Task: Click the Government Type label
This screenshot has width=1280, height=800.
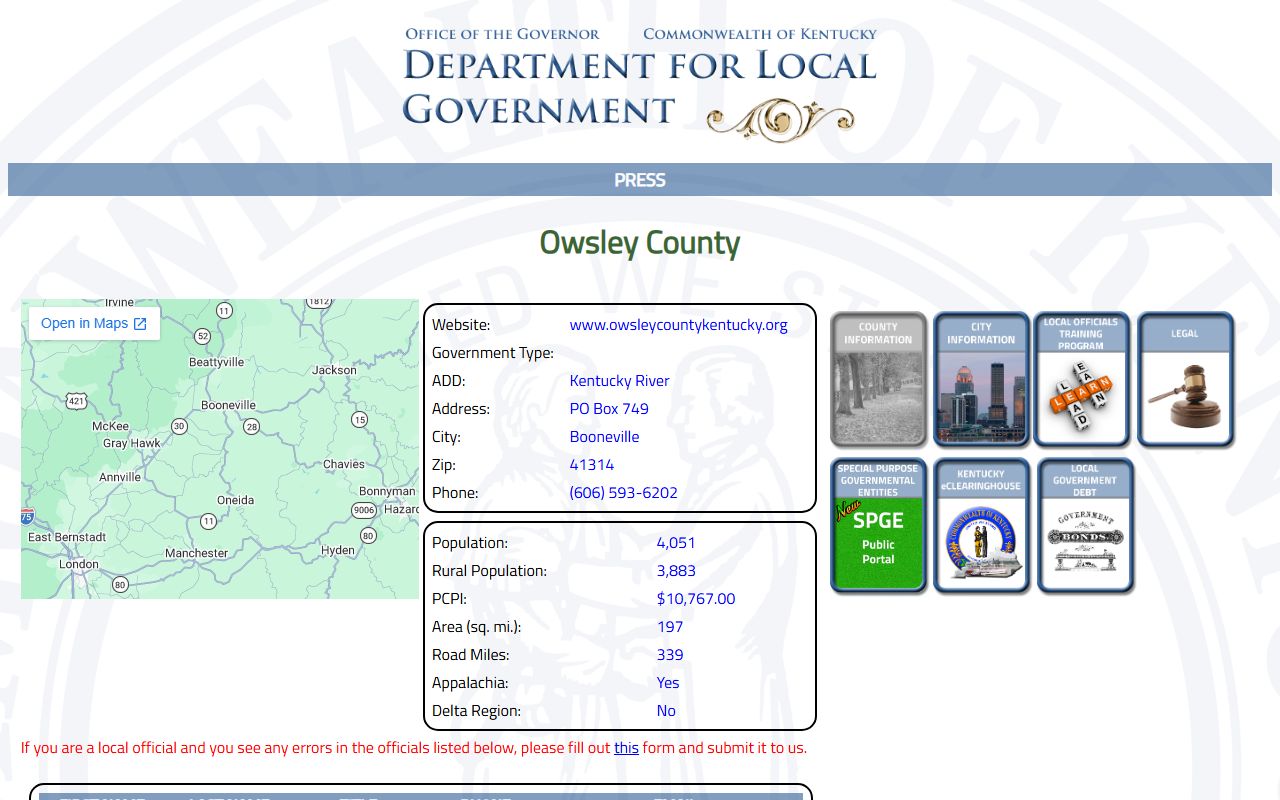Action: point(493,353)
